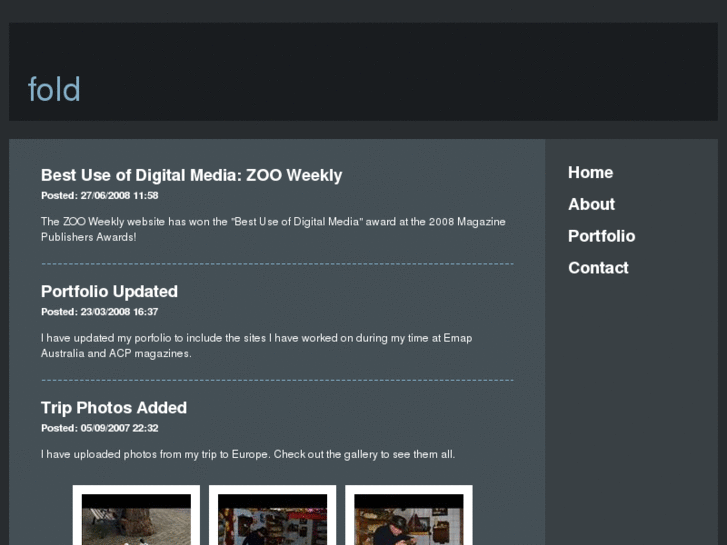Image resolution: width=727 pixels, height=545 pixels.
Task: Go to the About page
Action: coord(591,204)
